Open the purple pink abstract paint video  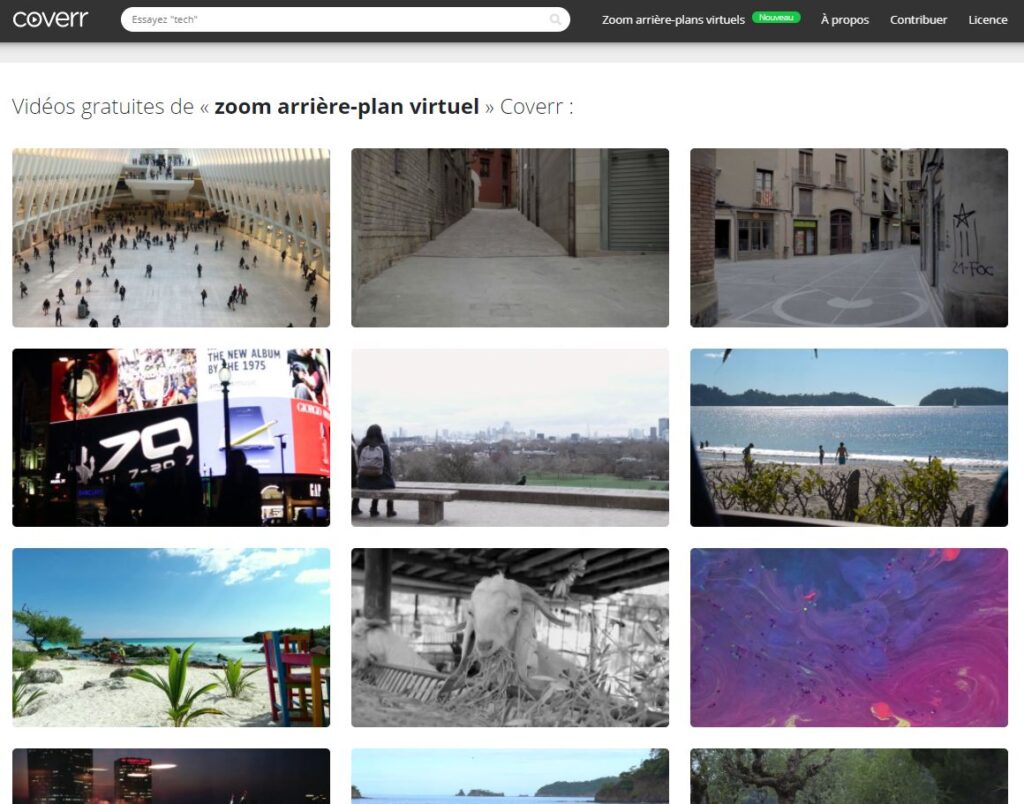(849, 637)
